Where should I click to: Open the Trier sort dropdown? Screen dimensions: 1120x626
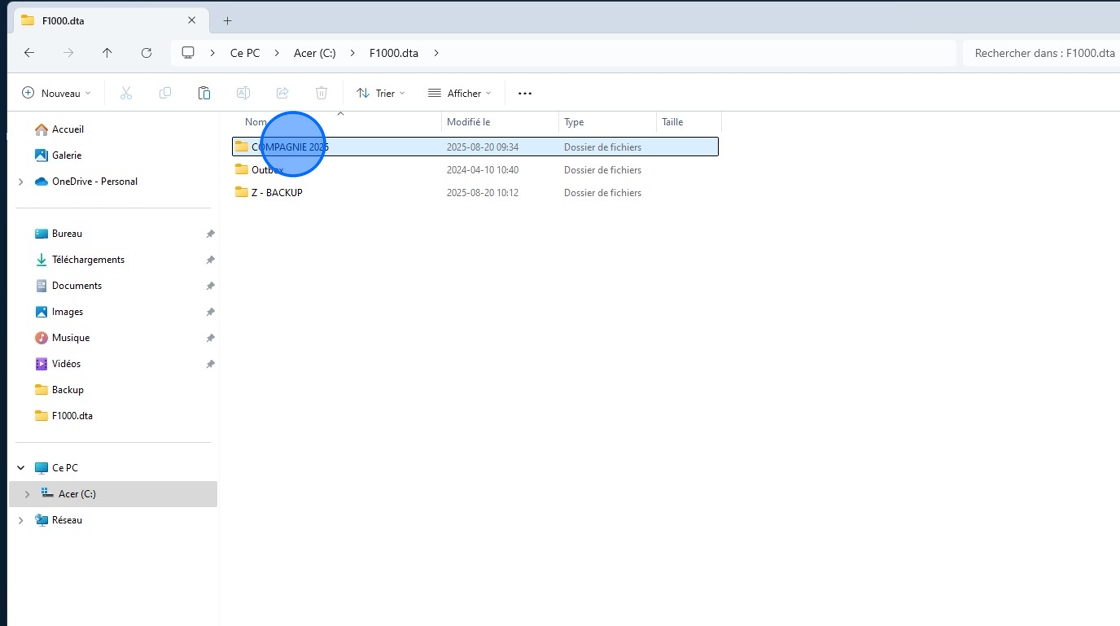point(381,93)
